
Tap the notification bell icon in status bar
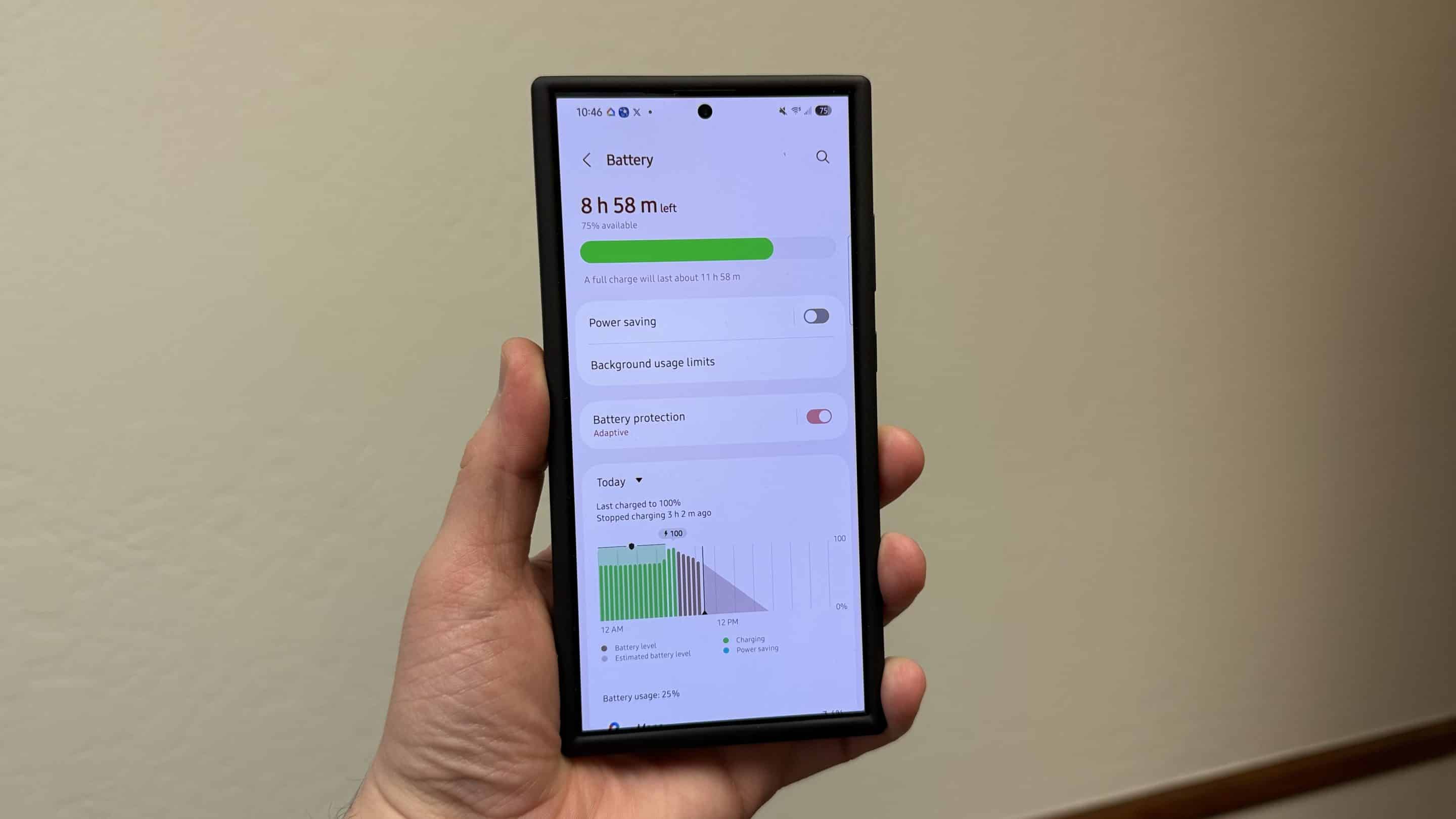(x=782, y=111)
